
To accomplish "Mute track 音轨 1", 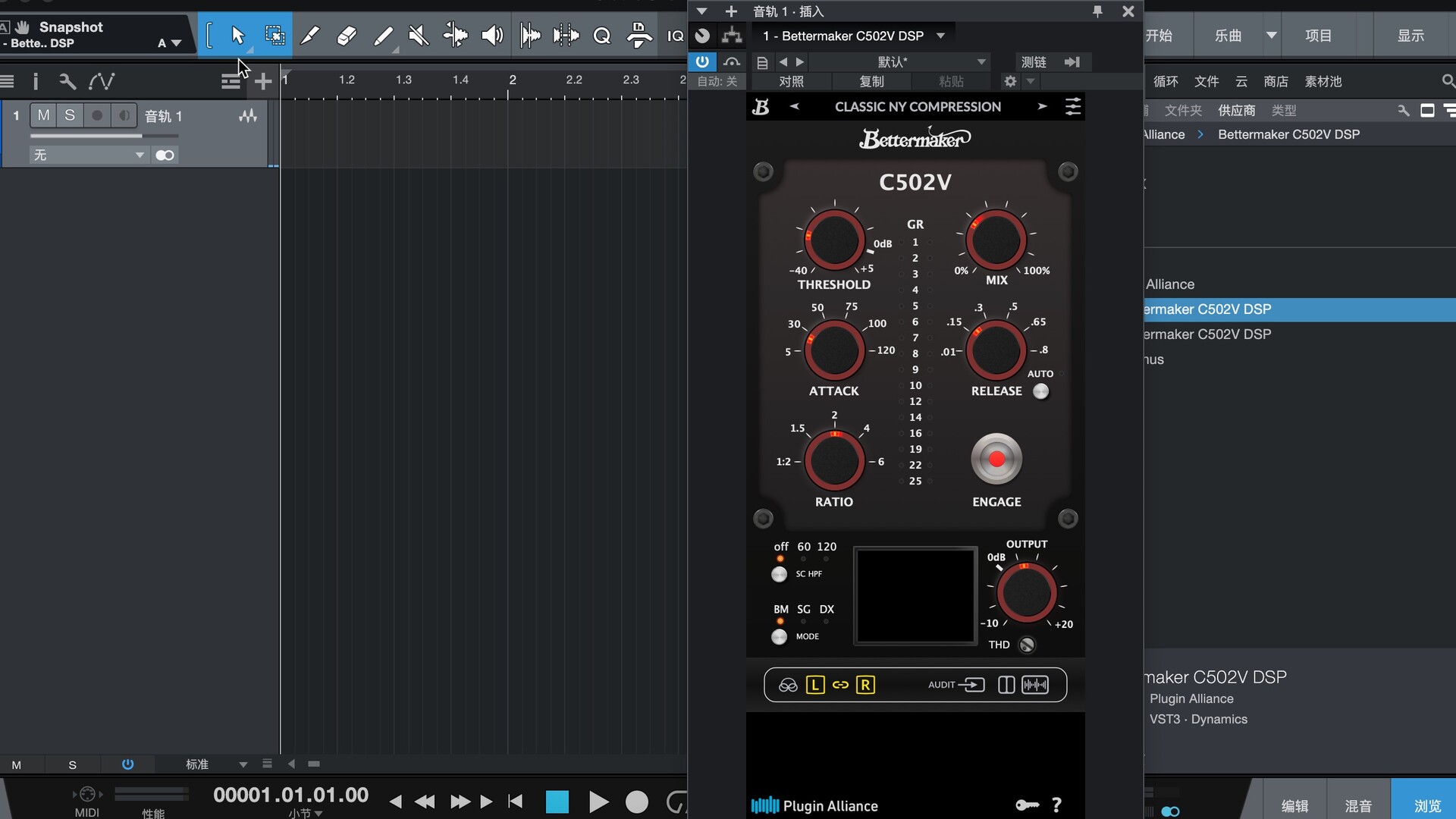I will (43, 115).
